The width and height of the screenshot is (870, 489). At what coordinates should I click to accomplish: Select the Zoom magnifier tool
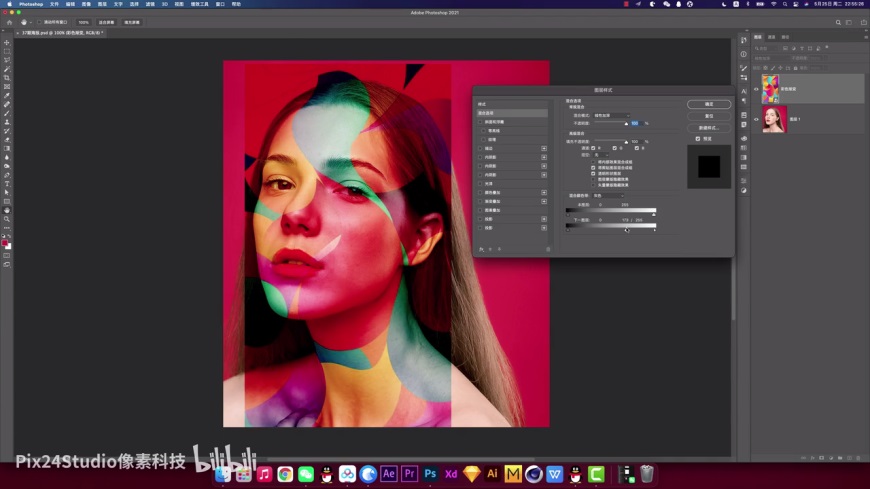(x=7, y=219)
